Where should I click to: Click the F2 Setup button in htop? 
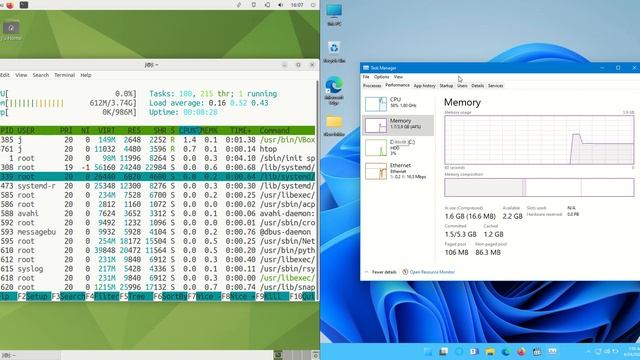pos(34,296)
